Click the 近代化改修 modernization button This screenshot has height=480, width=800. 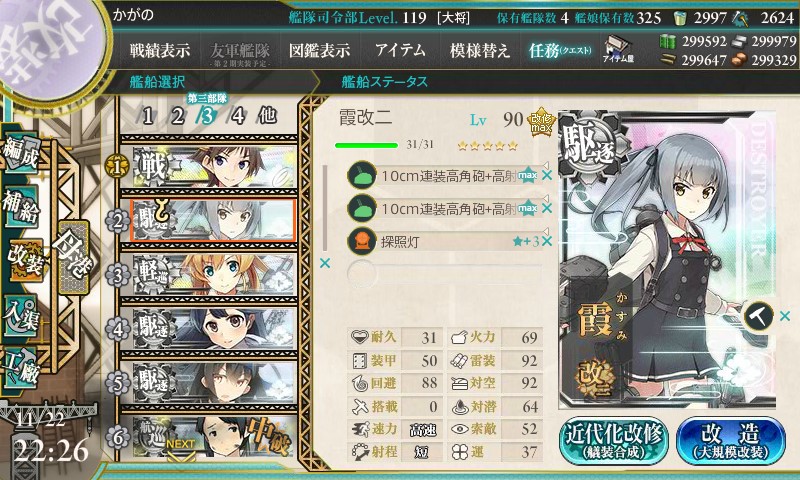pos(614,441)
